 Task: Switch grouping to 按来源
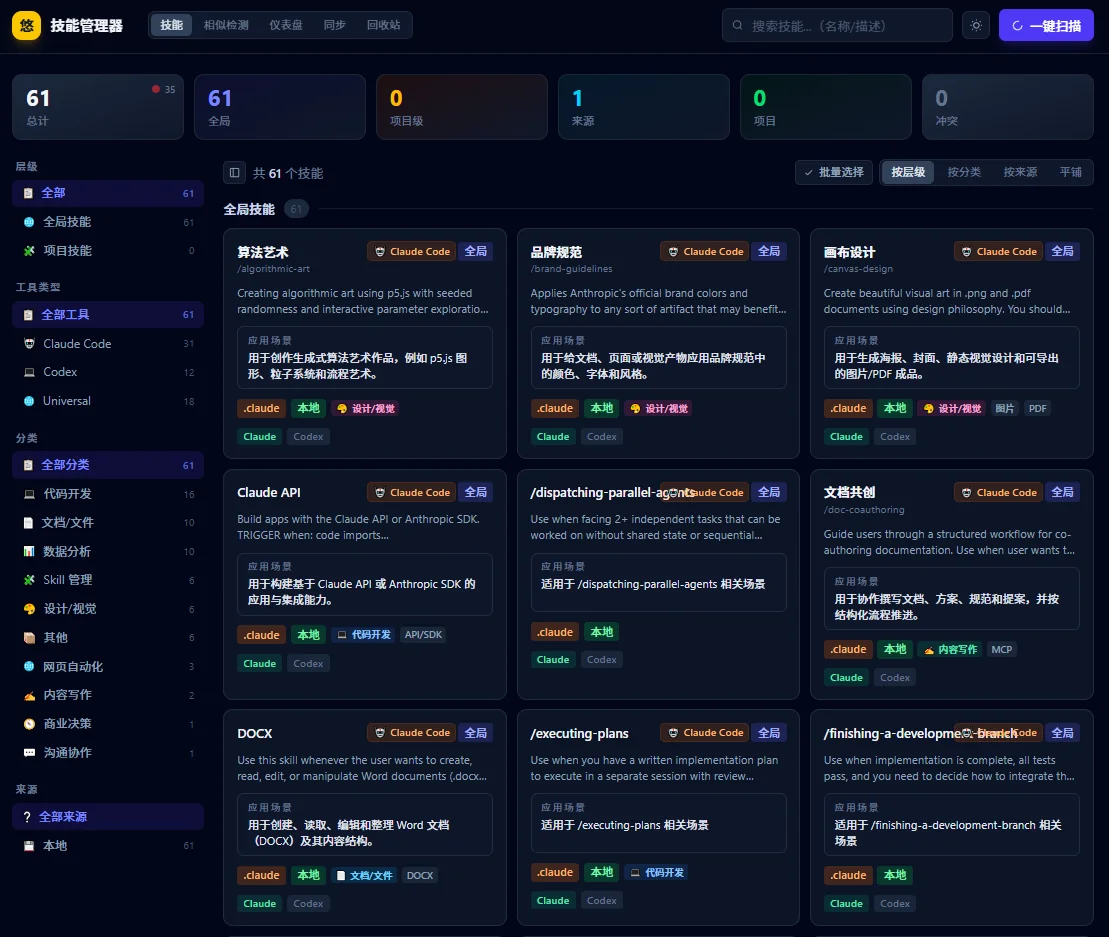click(x=1020, y=173)
